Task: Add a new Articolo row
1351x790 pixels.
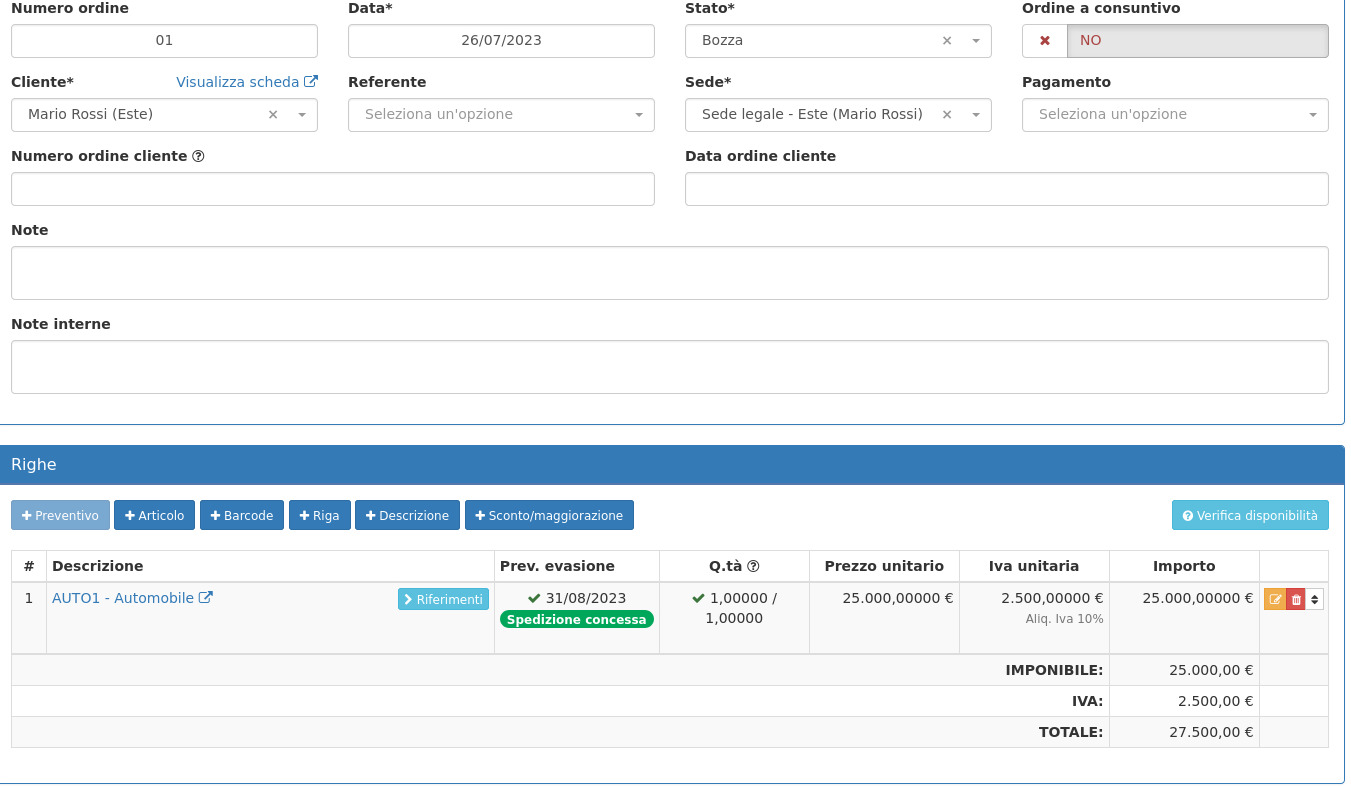Action: (154, 516)
